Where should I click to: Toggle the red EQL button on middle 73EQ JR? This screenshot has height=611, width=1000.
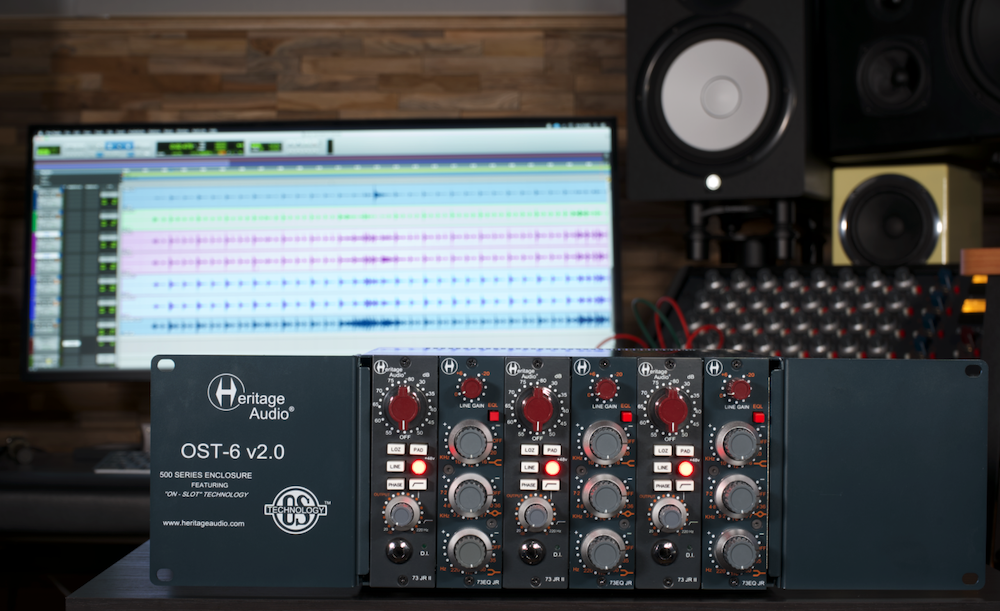click(626, 417)
